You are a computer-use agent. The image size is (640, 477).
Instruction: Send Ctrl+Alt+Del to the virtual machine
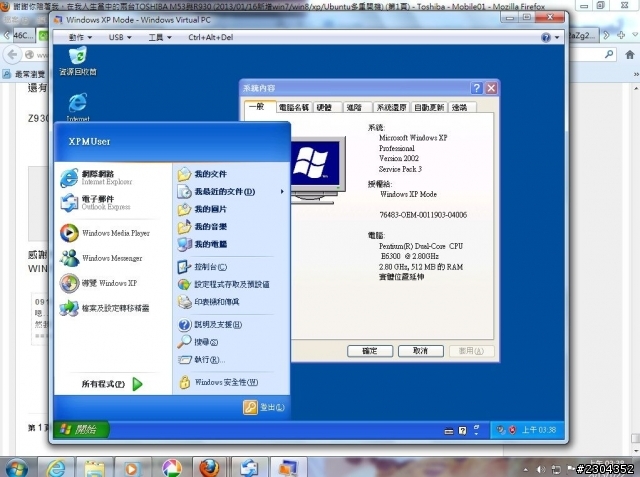coord(211,38)
